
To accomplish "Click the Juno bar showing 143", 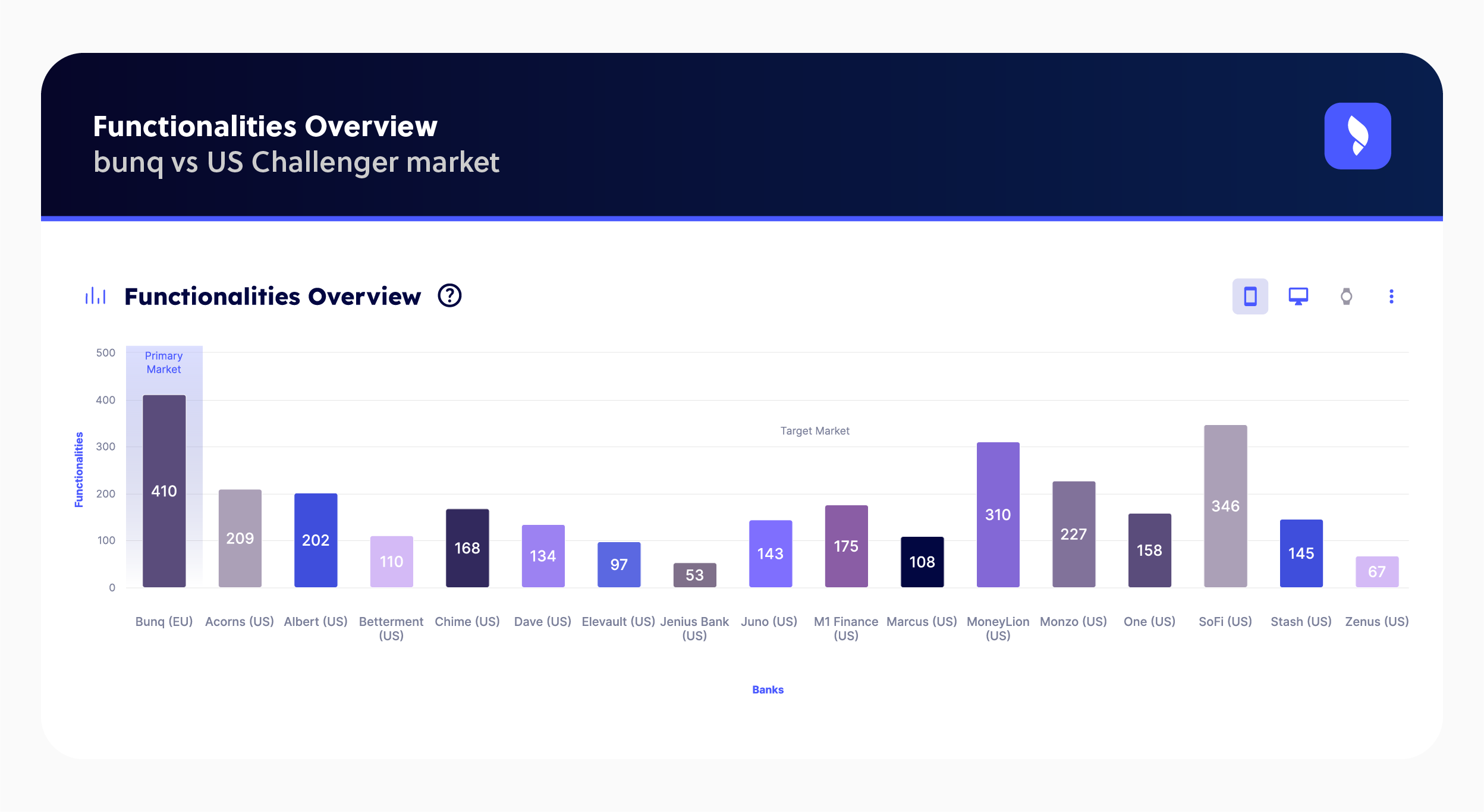I will (x=771, y=554).
